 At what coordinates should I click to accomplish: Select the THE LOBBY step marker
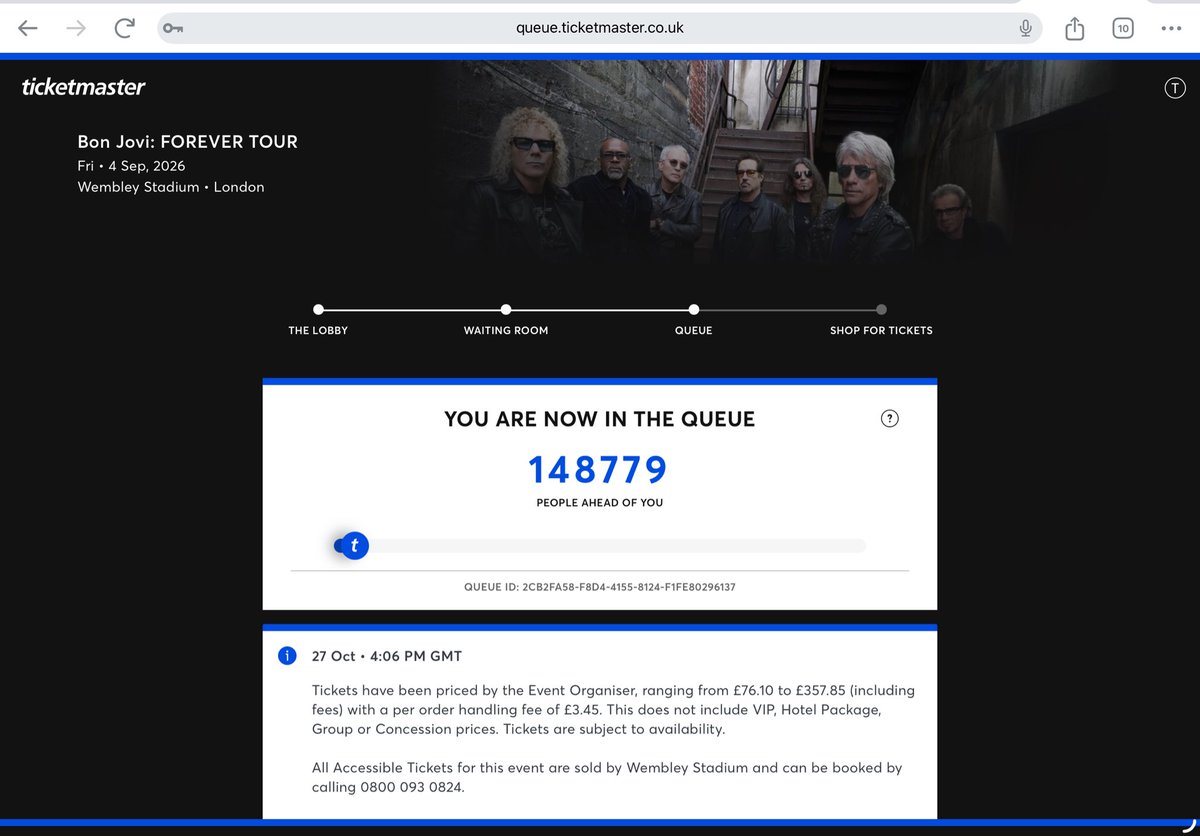[318, 310]
